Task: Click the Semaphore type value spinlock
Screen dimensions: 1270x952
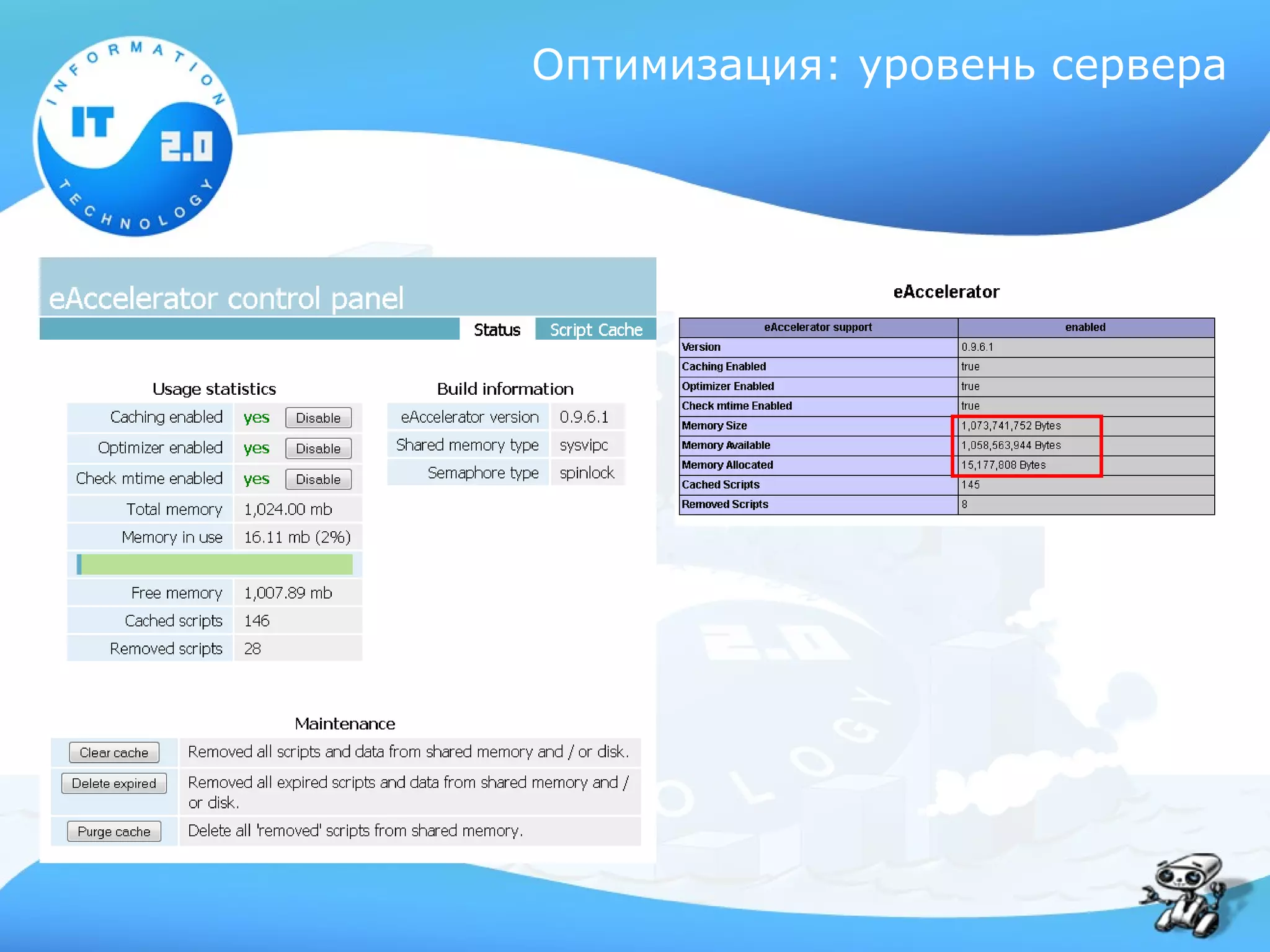Action: click(587, 473)
